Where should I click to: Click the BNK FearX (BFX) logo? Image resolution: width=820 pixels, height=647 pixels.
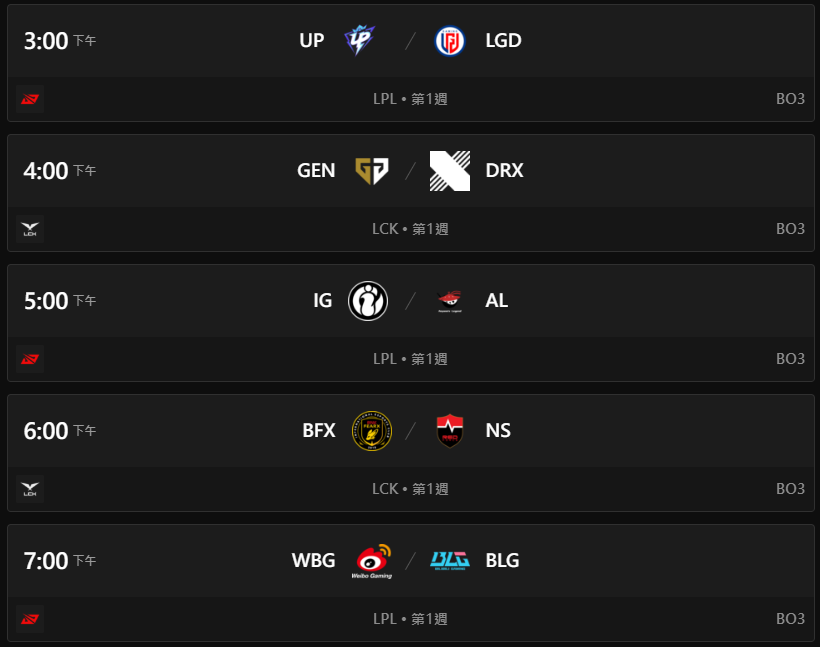tap(372, 430)
